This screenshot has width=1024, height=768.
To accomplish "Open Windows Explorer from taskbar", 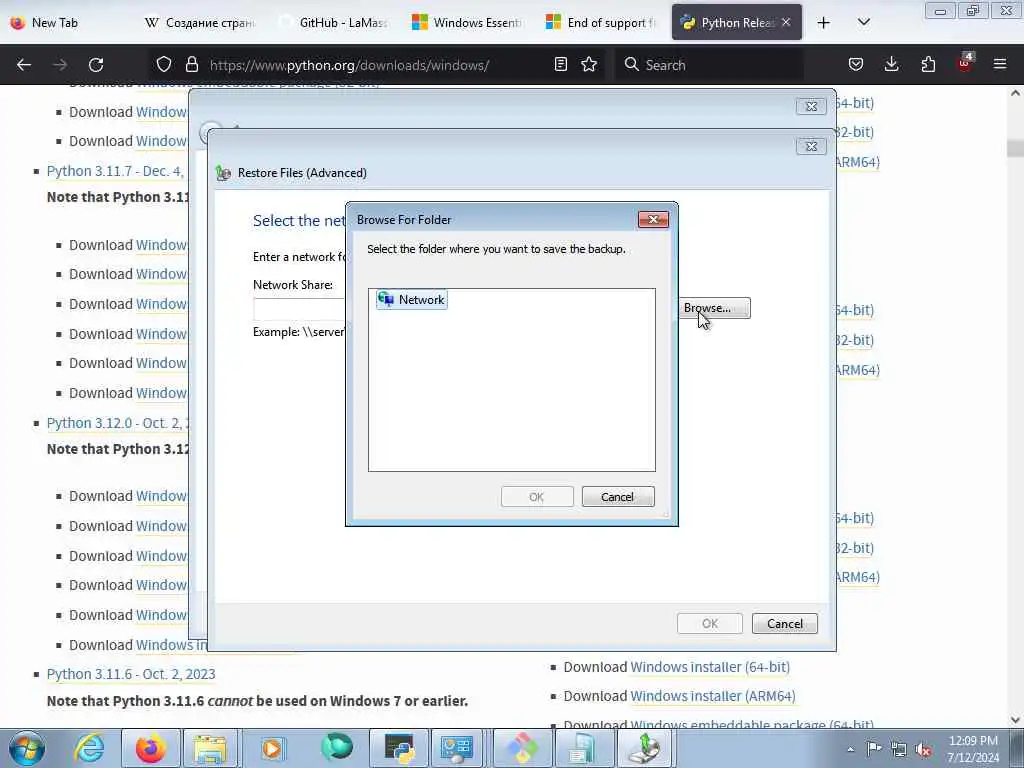I will (210, 748).
